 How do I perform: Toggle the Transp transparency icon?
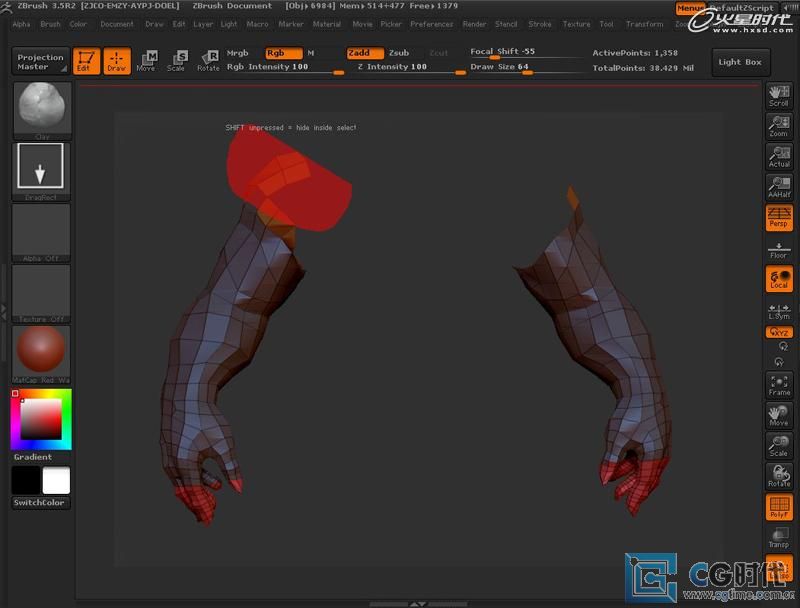point(779,538)
